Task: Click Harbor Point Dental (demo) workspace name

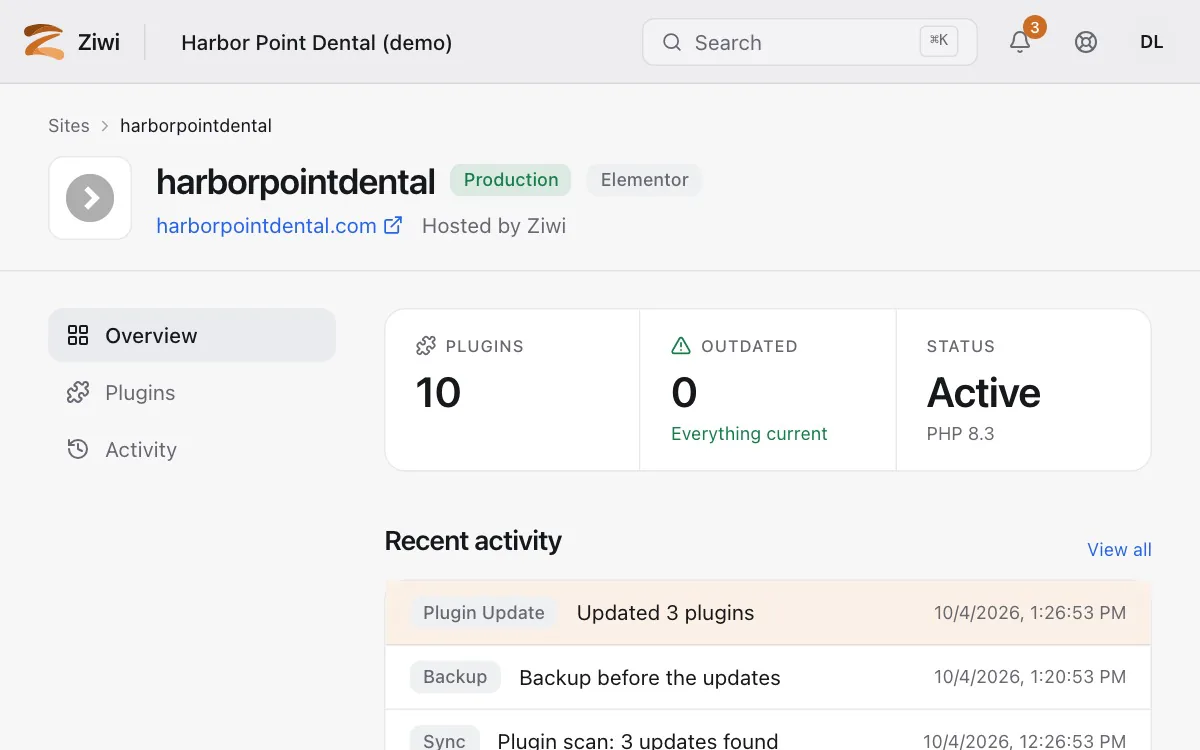Action: click(317, 43)
